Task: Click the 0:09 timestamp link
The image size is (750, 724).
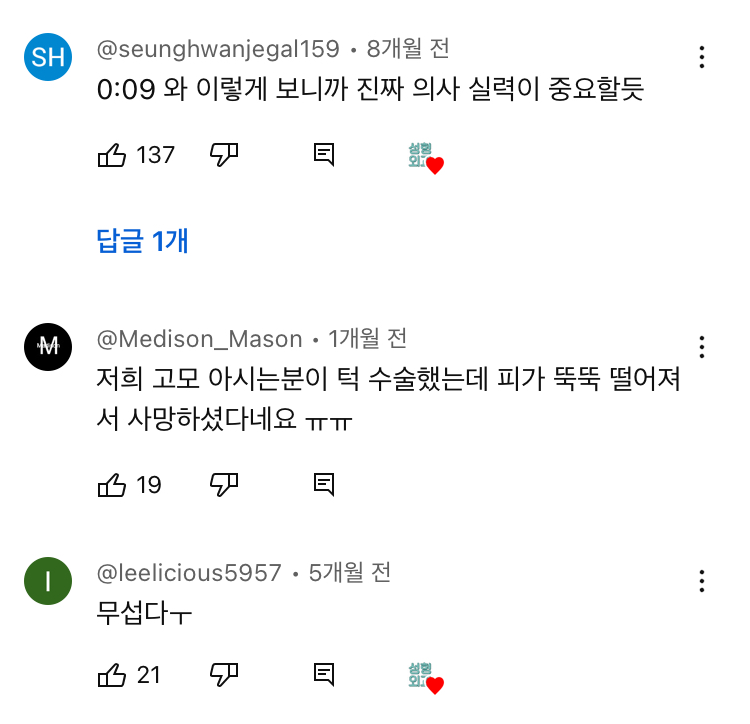Action: [x=126, y=90]
